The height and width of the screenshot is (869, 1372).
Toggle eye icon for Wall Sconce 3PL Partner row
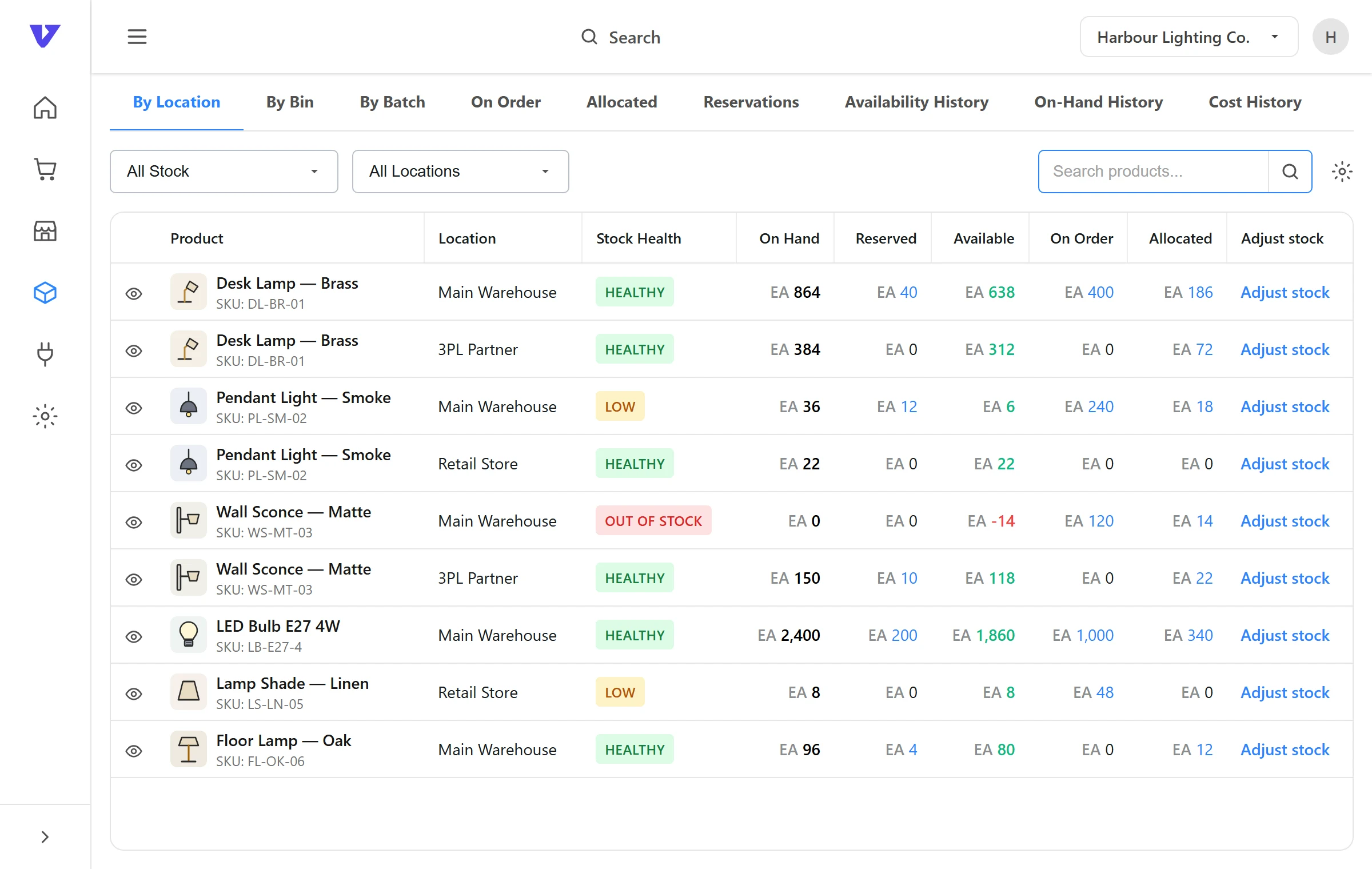pyautogui.click(x=134, y=579)
